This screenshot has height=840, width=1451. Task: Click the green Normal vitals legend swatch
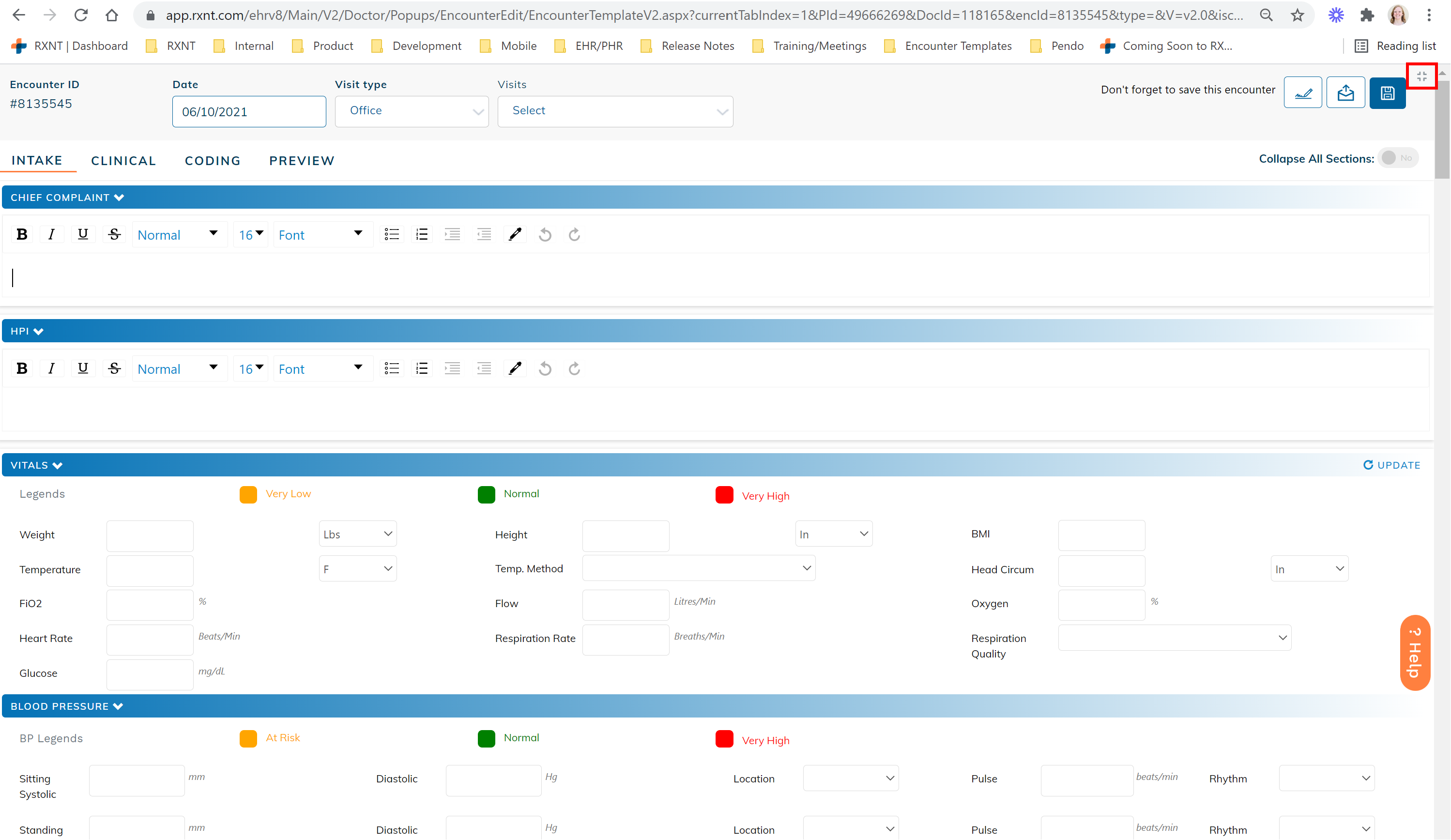pos(487,494)
